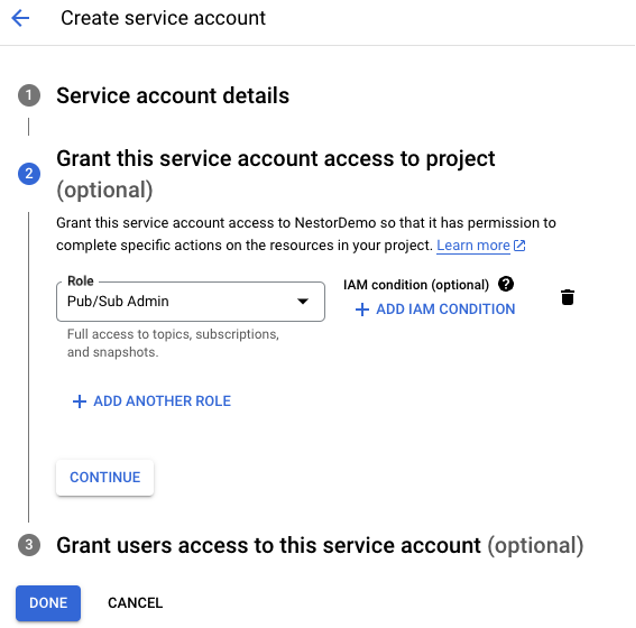Click the plus icon beside Add Another Role
The image size is (636, 628).
coord(79,401)
